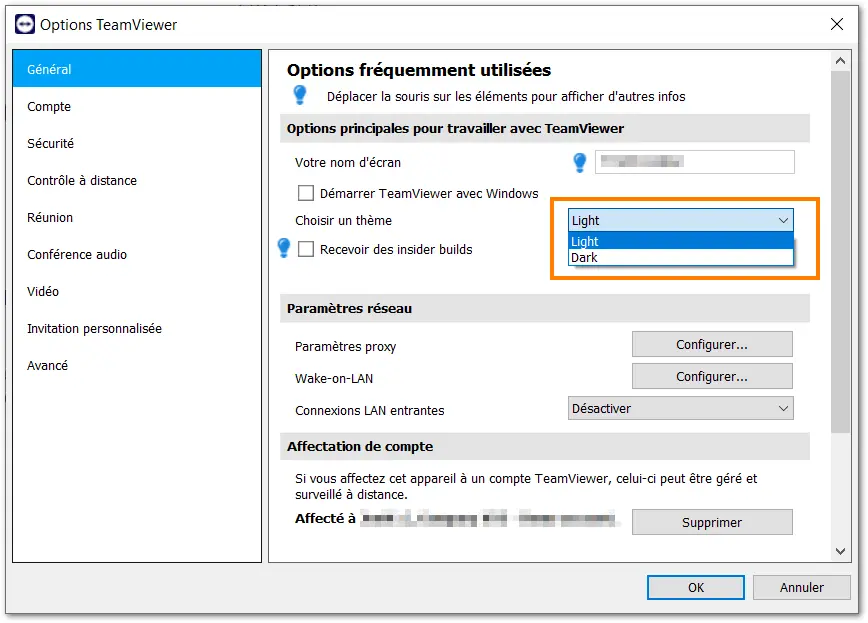This screenshot has height=623, width=868.
Task: Choose the Light option in theme list
Action: [x=680, y=241]
